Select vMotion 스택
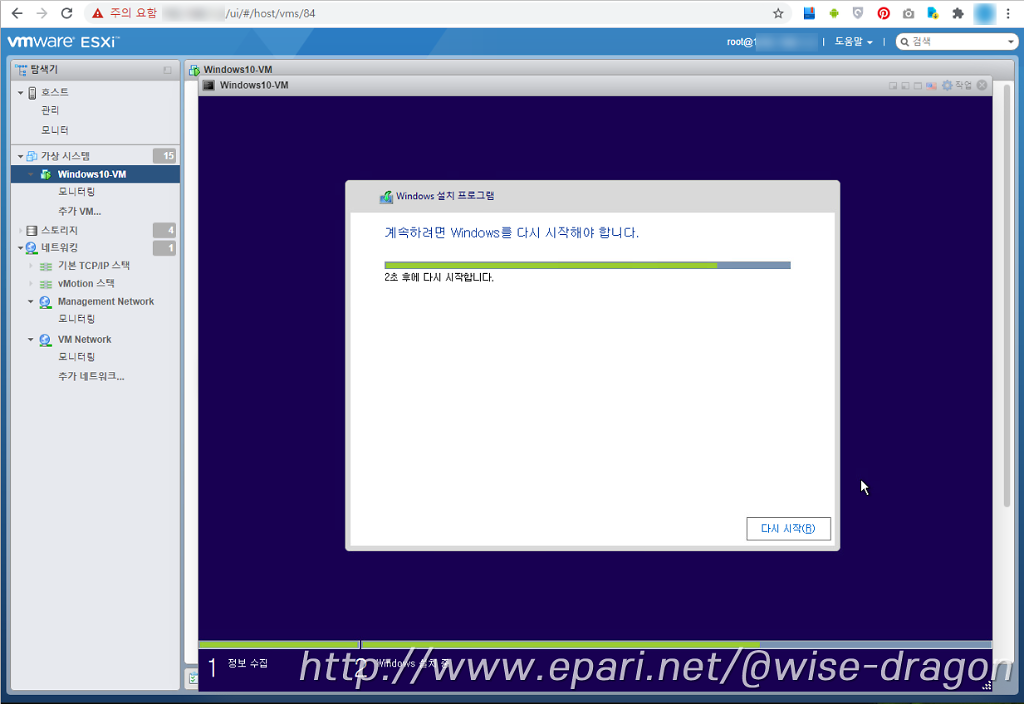1024x704 pixels. tap(86, 284)
